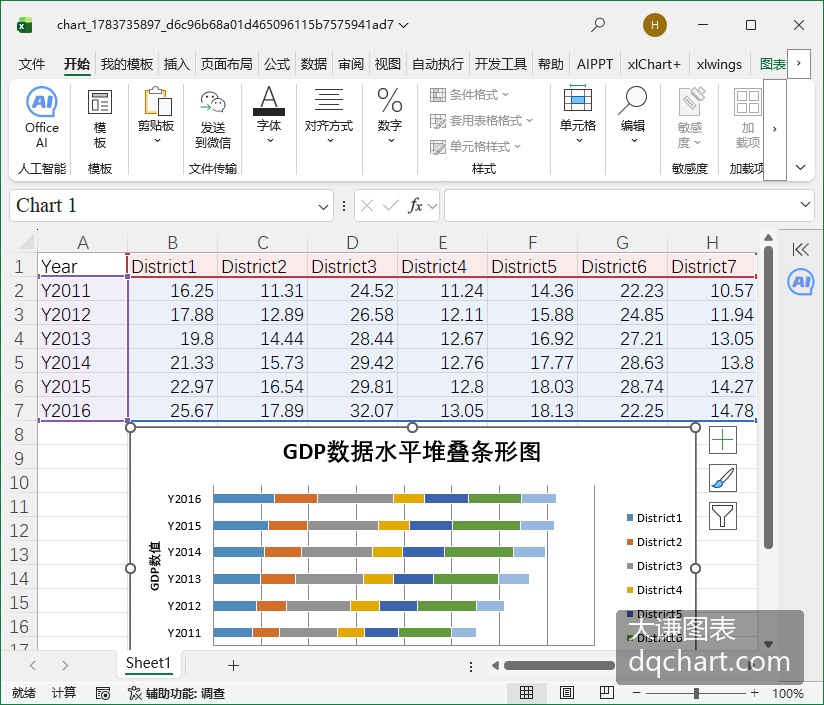The image size is (824, 705).
Task: Switch to Page Break Preview view
Action: (606, 692)
